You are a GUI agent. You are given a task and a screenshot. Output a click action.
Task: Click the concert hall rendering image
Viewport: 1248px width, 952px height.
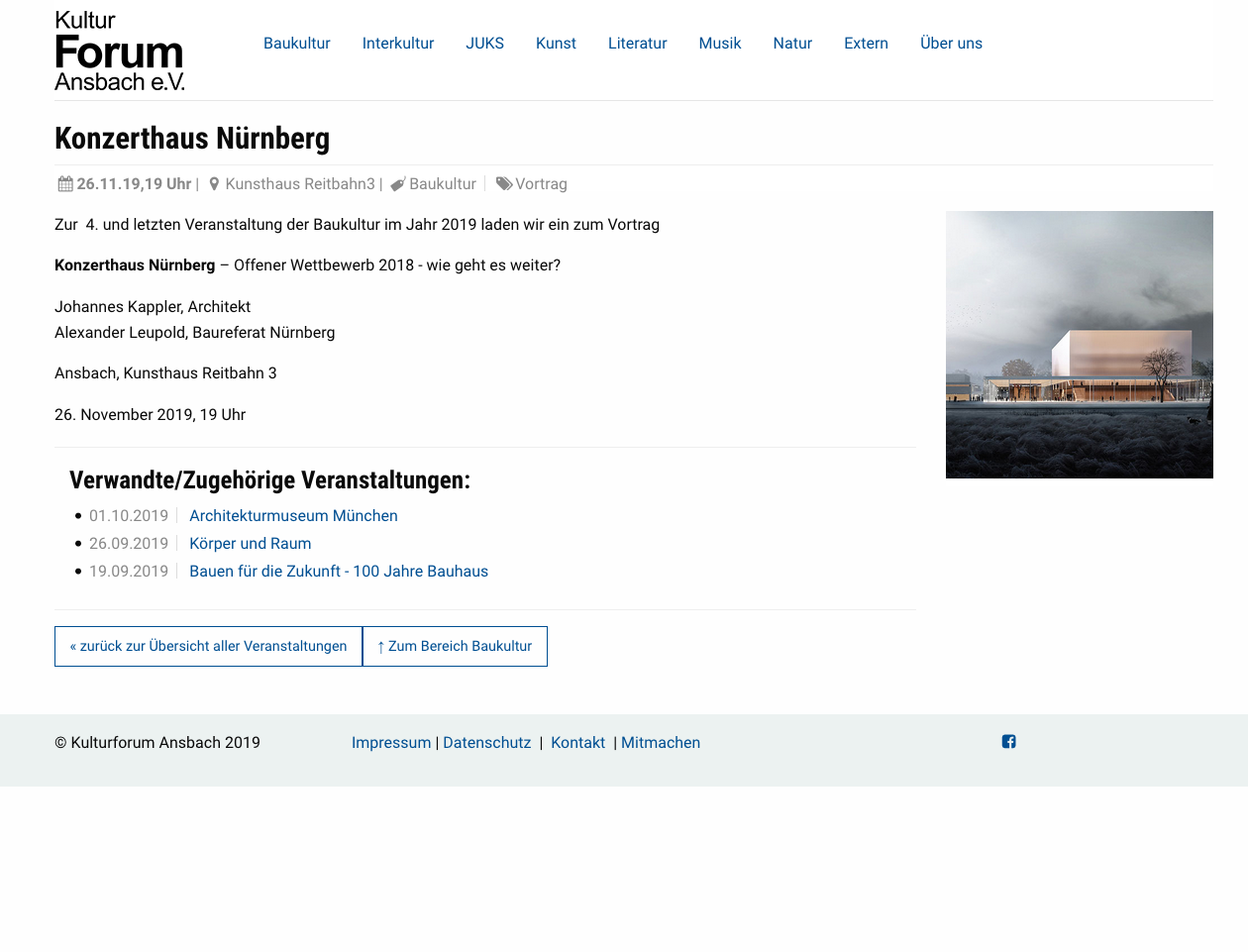click(x=1080, y=344)
